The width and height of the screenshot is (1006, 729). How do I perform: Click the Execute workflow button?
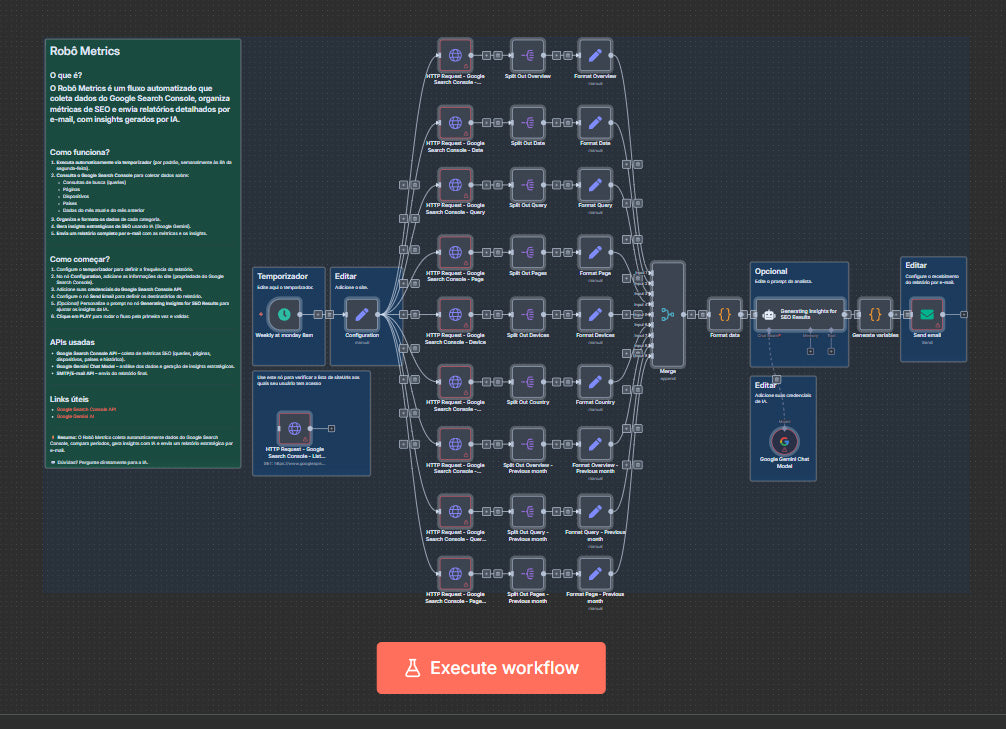tap(491, 668)
